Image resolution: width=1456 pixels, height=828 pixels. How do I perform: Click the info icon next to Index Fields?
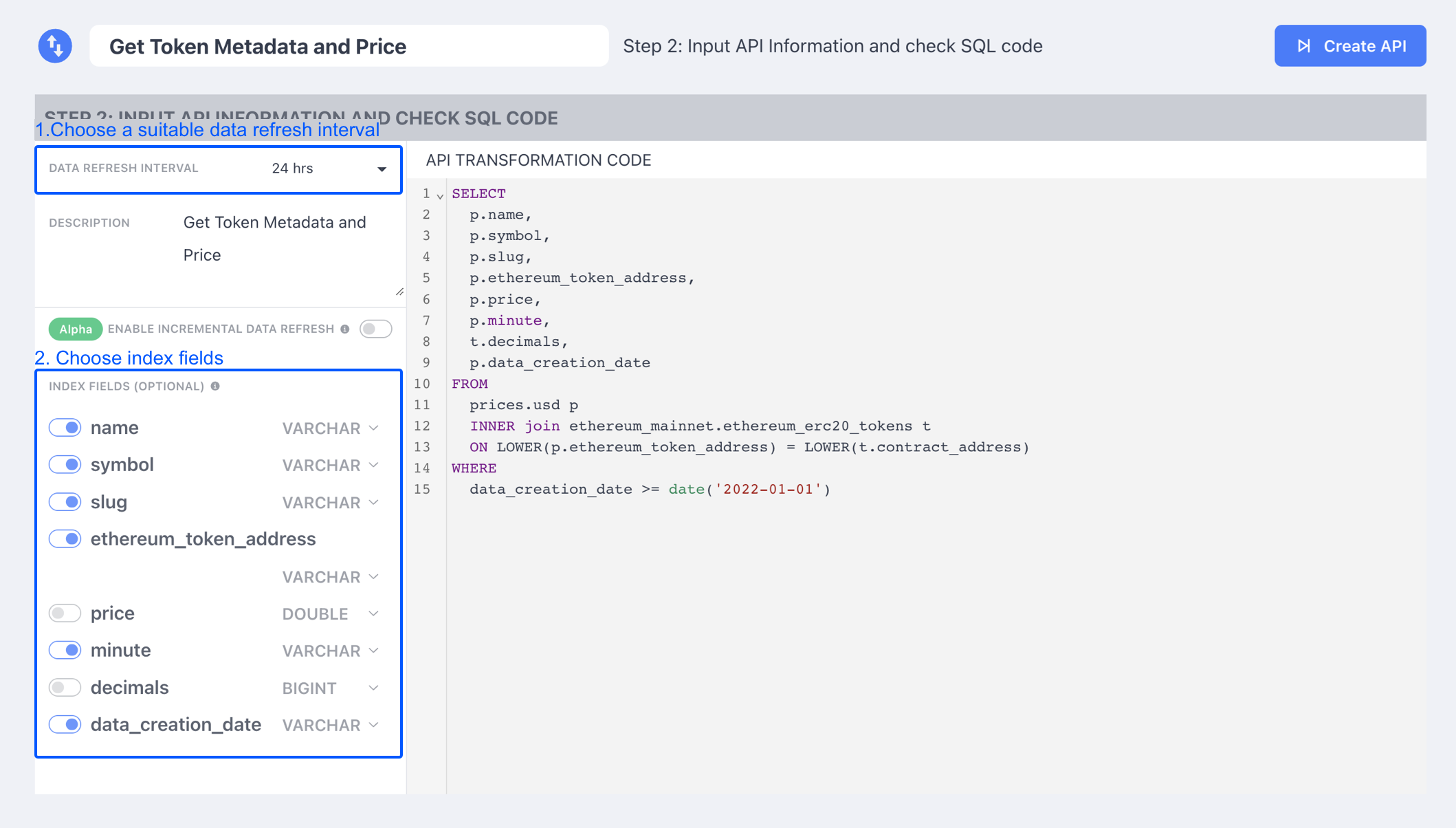[215, 386]
